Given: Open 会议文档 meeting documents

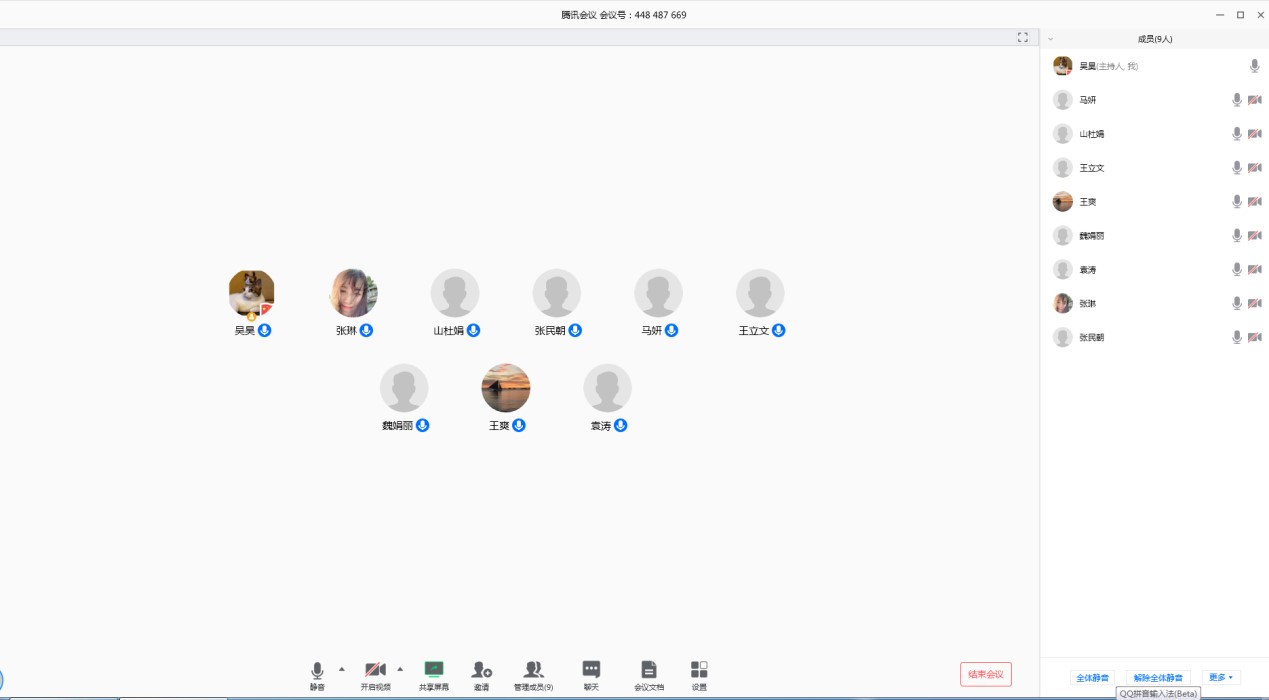Looking at the screenshot, I should pyautogui.click(x=649, y=671).
